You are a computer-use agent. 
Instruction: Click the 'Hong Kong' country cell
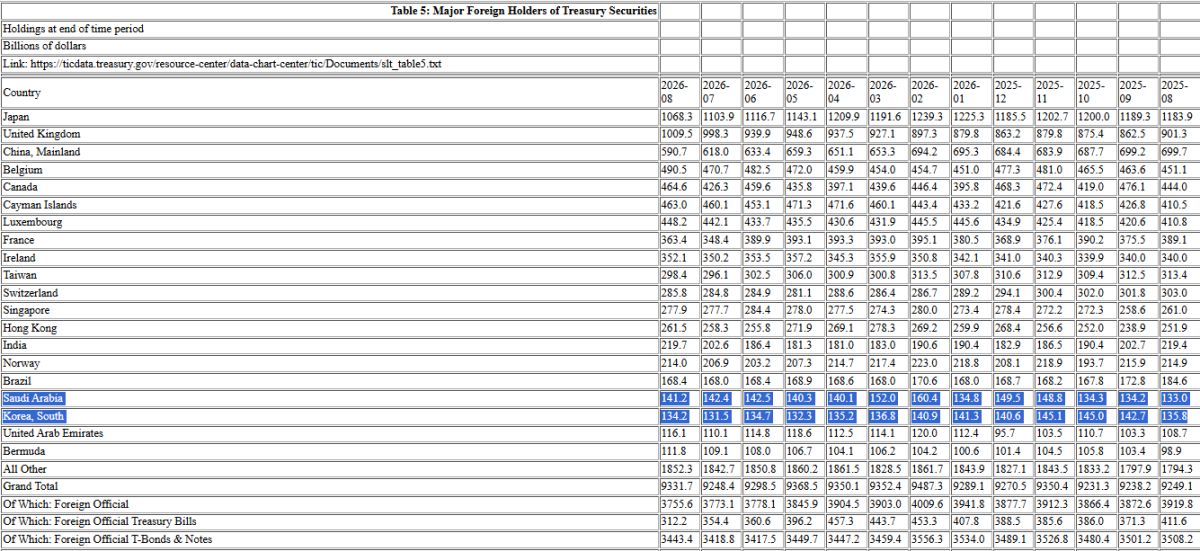329,328
